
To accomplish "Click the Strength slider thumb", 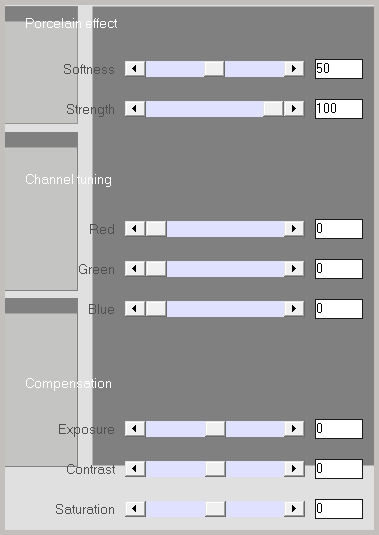I will (x=274, y=109).
